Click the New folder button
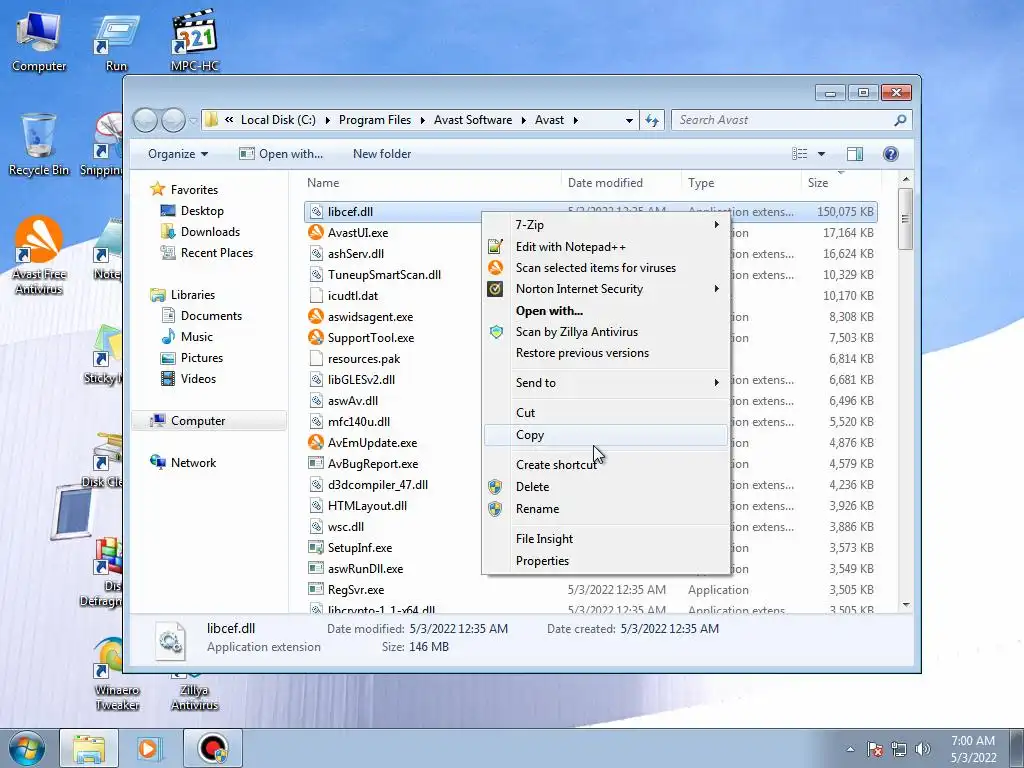This screenshot has height=768, width=1024. click(382, 153)
